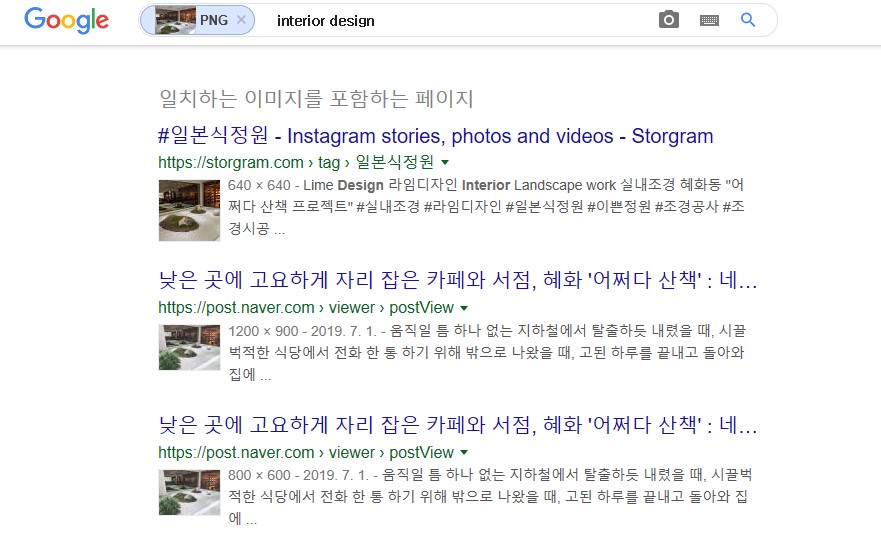Click the snippet text '640 × 640 - Lime Design'
Screen dimensions: 881x538
306,185
